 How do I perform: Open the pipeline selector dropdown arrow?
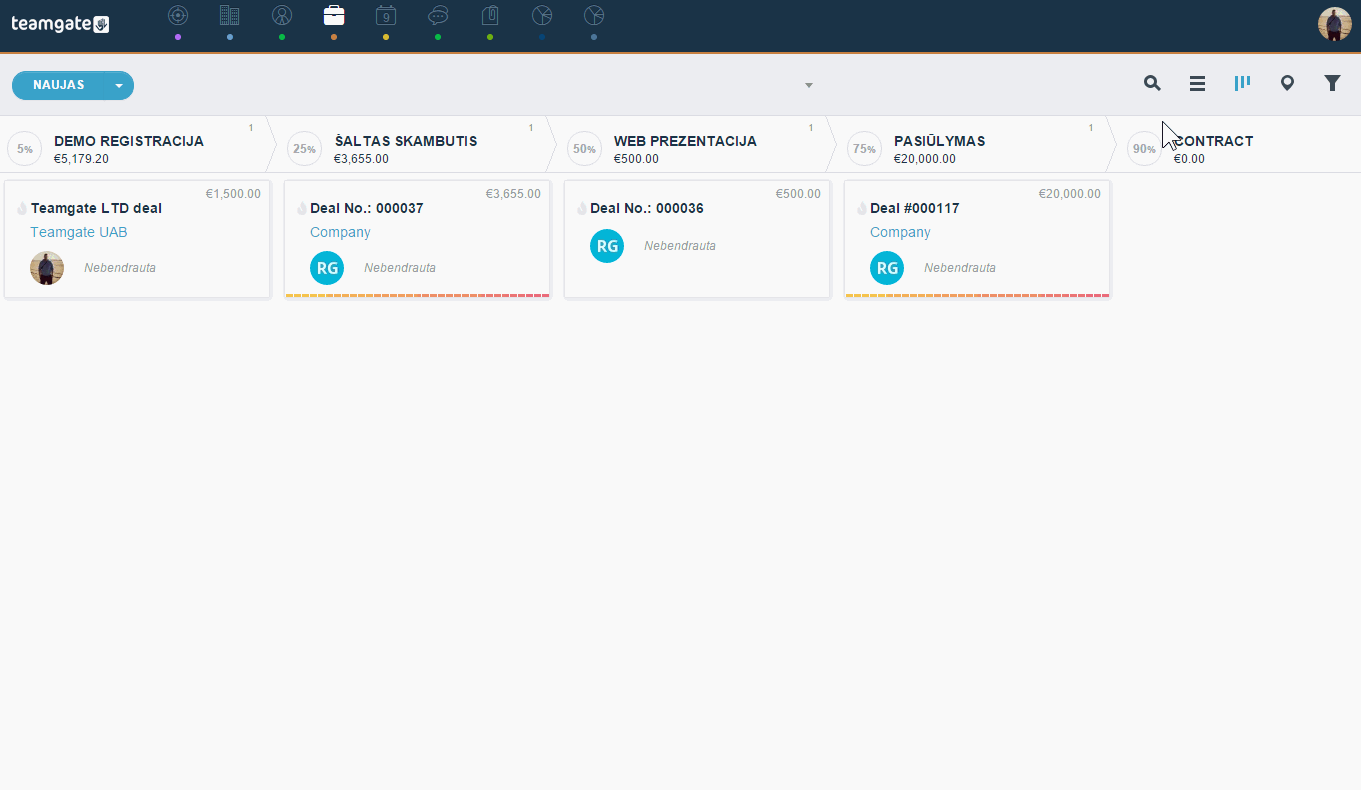pos(809,85)
